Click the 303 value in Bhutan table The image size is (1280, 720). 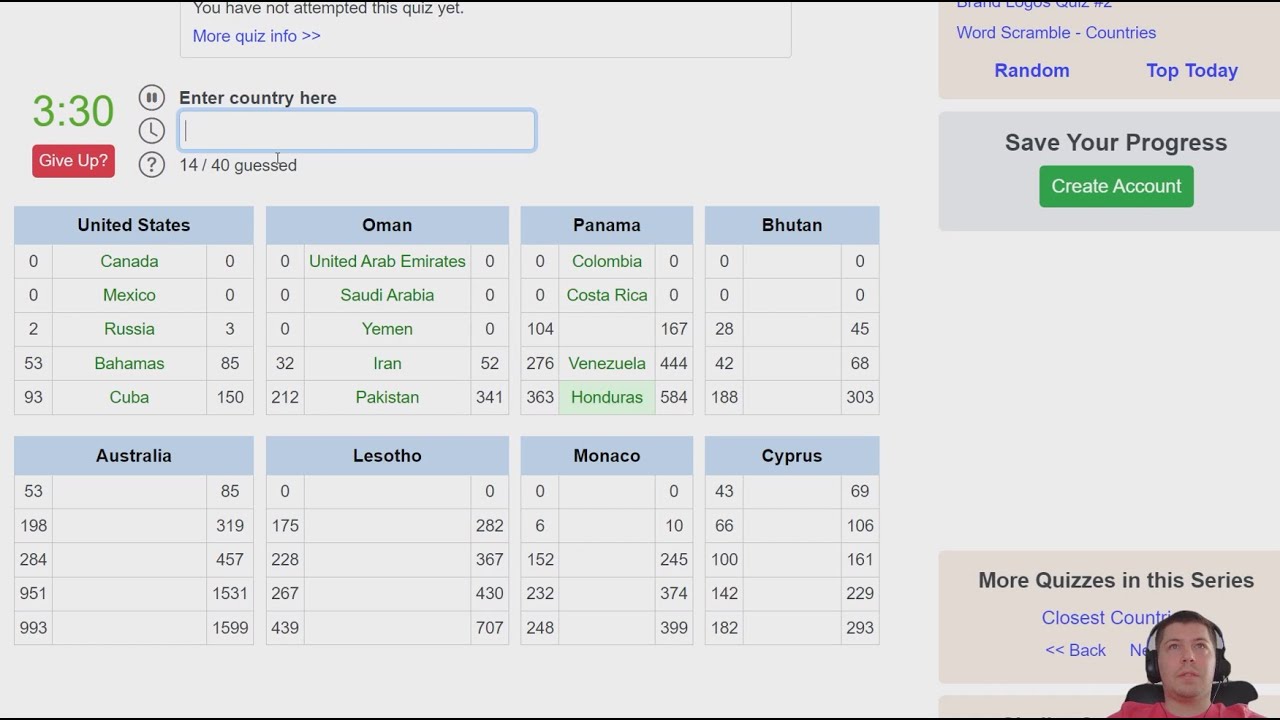[860, 397]
